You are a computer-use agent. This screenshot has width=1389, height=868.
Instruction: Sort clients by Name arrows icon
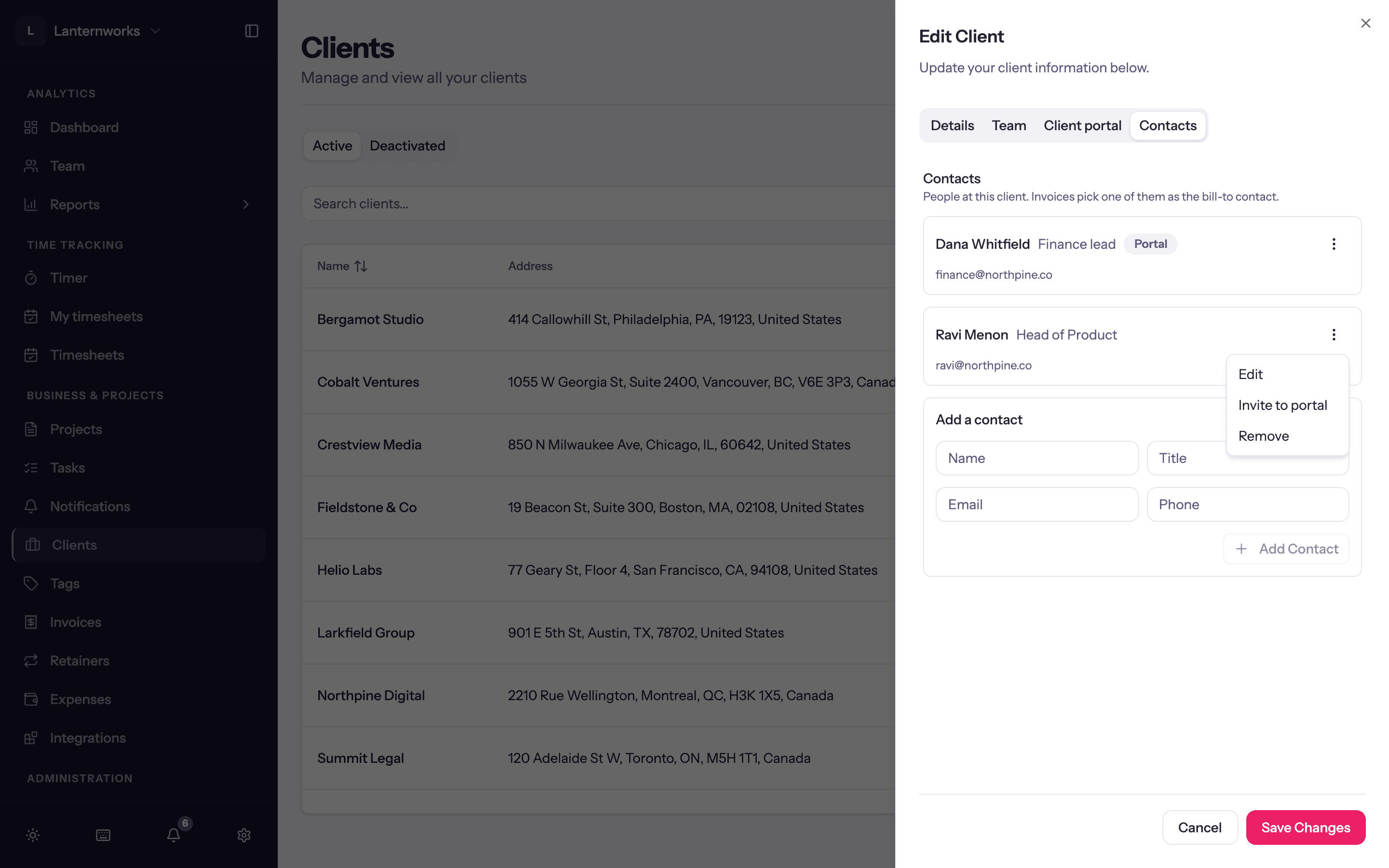tap(361, 266)
